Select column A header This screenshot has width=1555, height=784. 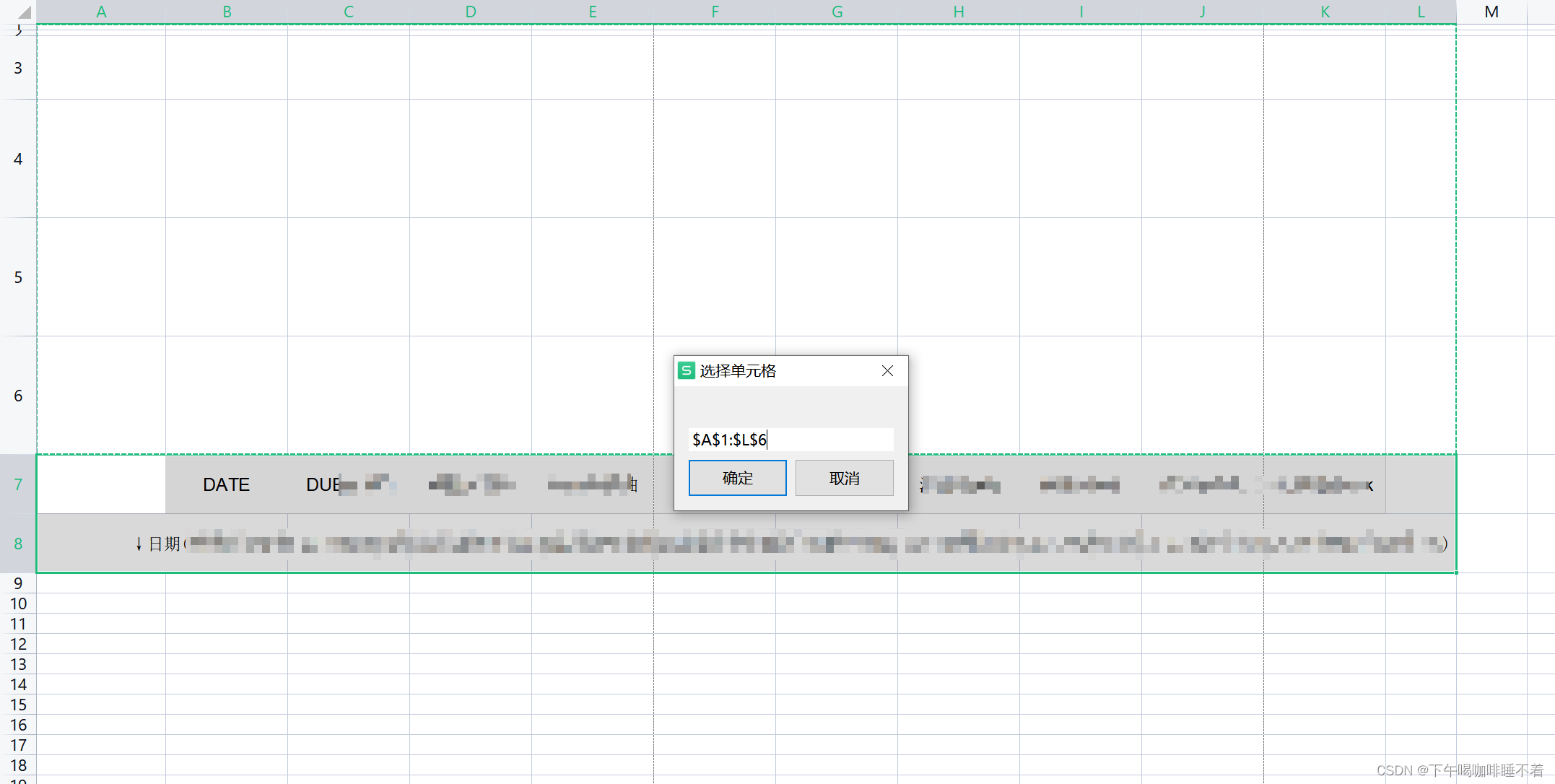point(101,12)
